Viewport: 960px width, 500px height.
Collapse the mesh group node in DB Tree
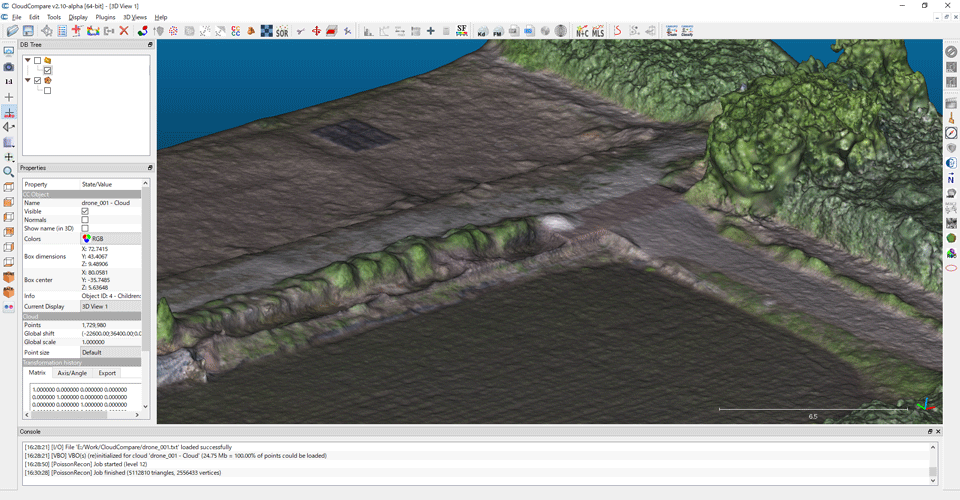pyautogui.click(x=28, y=80)
